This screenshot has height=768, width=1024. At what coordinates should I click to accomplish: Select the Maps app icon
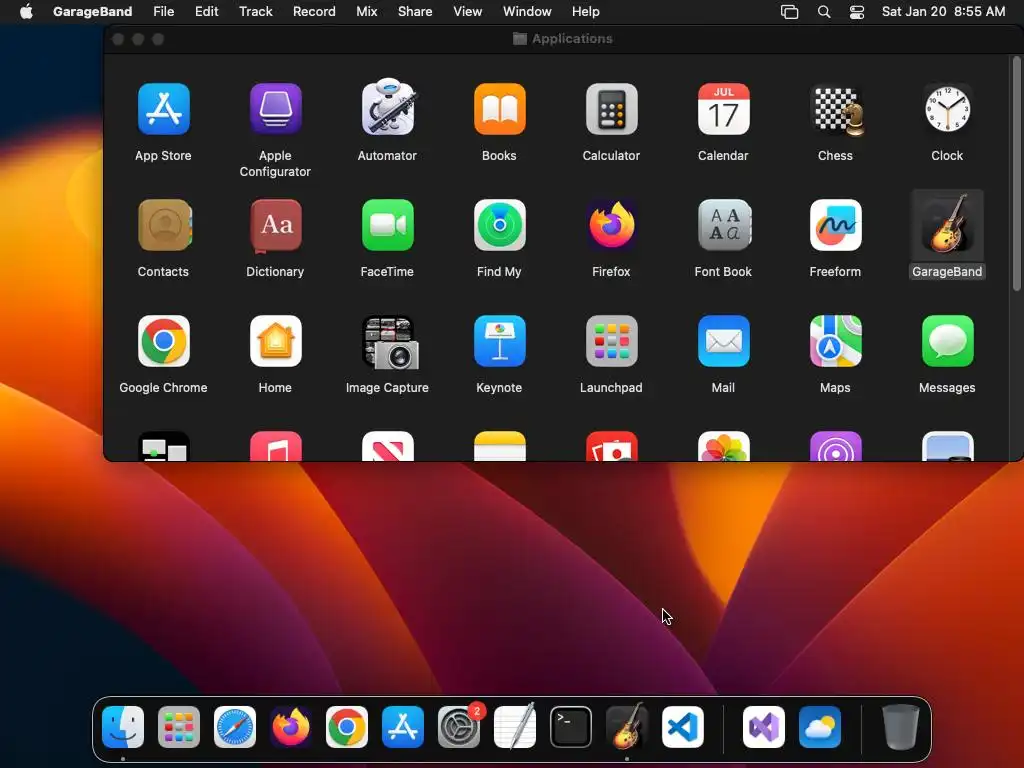(836, 341)
